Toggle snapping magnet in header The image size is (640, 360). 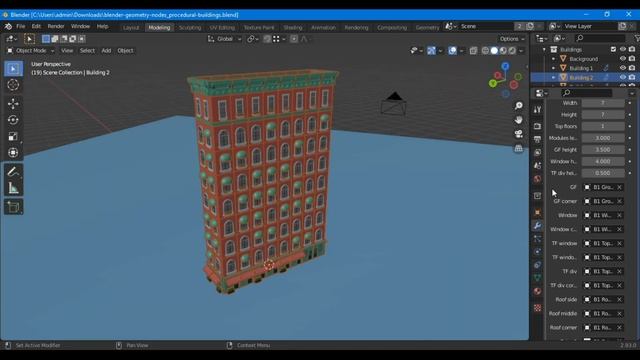pyautogui.click(x=267, y=39)
